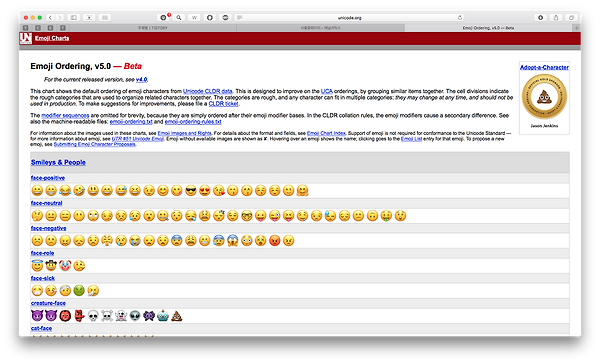Viewport: 600px width, 364px height.
Task: Click the hugging face emoji ending face-positive row
Action: click(x=302, y=190)
